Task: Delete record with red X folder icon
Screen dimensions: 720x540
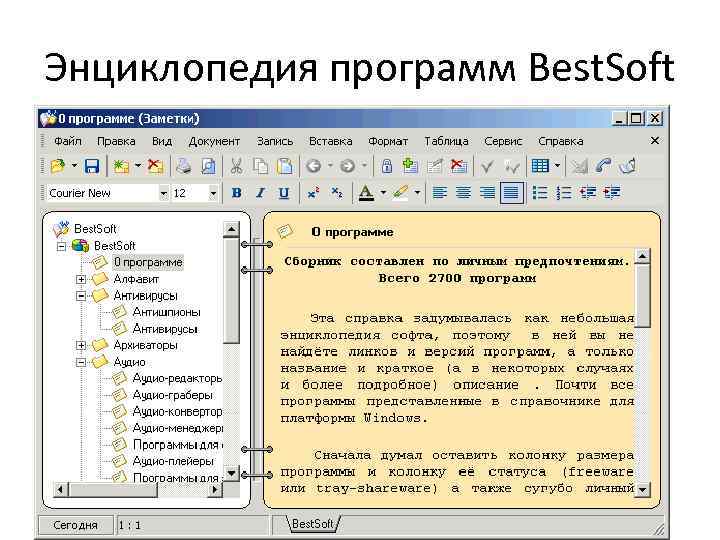Action: click(155, 166)
